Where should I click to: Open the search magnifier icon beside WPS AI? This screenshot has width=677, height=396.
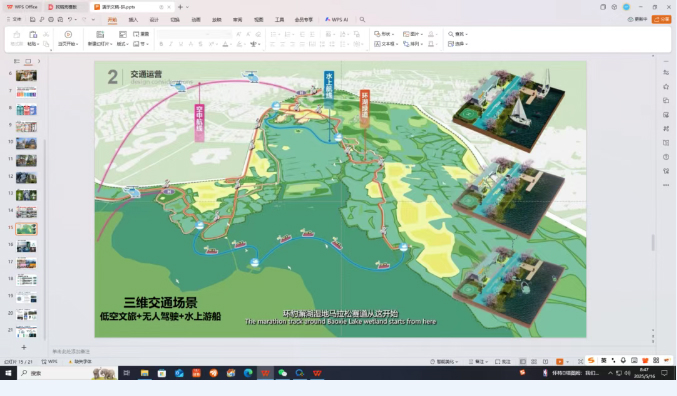click(362, 19)
